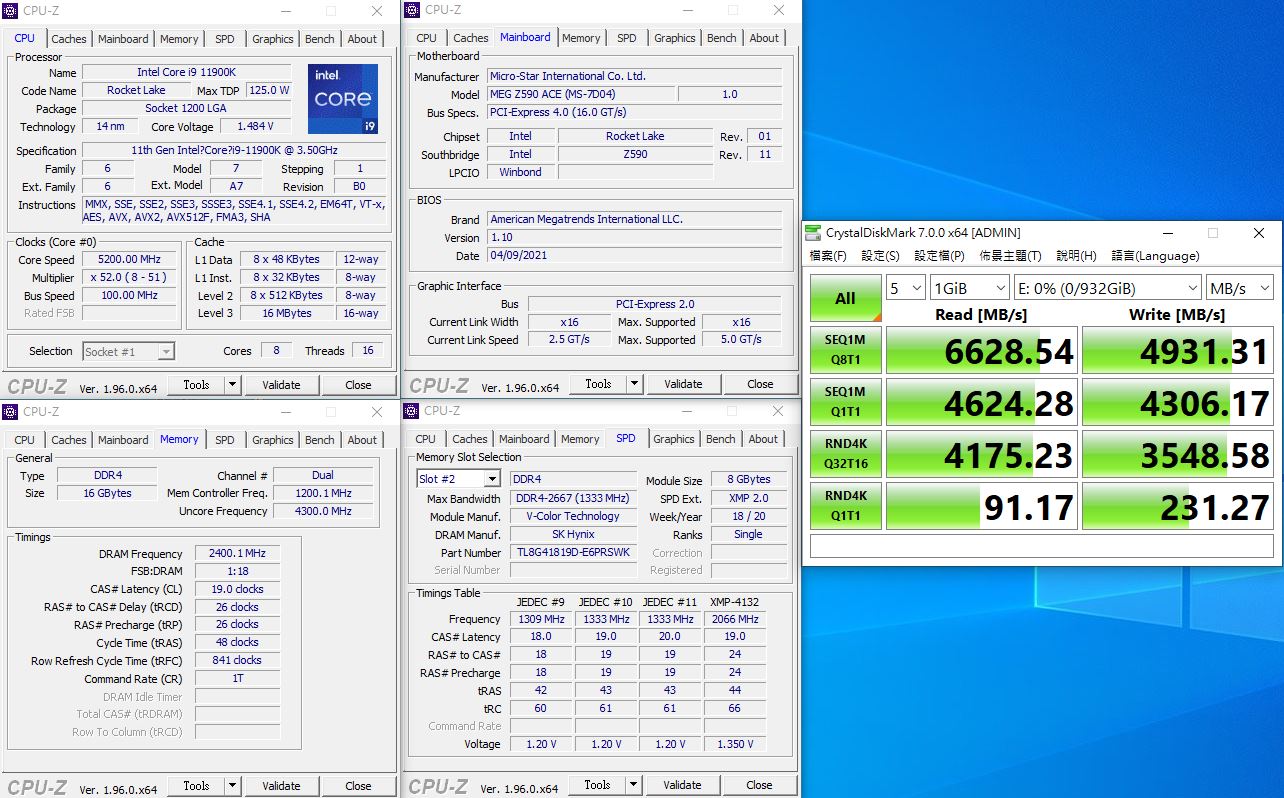
Task: Click the CrystalDiskMark title bar icon
Action: [813, 233]
